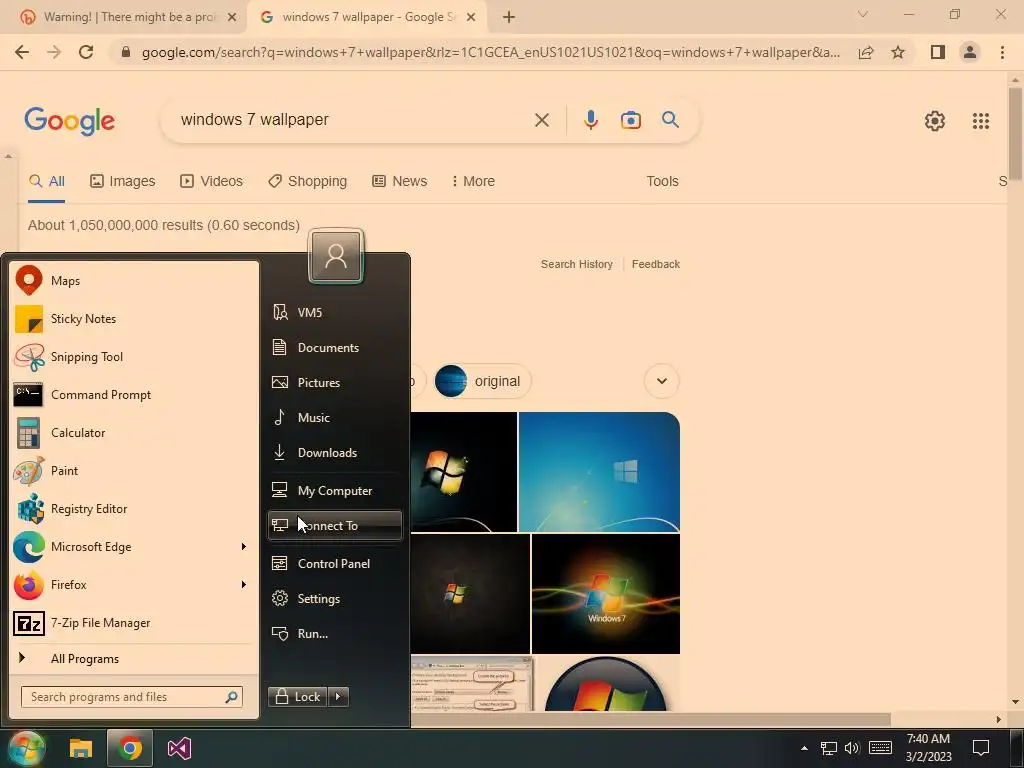The image size is (1024, 768).
Task: Open Visual Studio from the taskbar
Action: coord(179,748)
